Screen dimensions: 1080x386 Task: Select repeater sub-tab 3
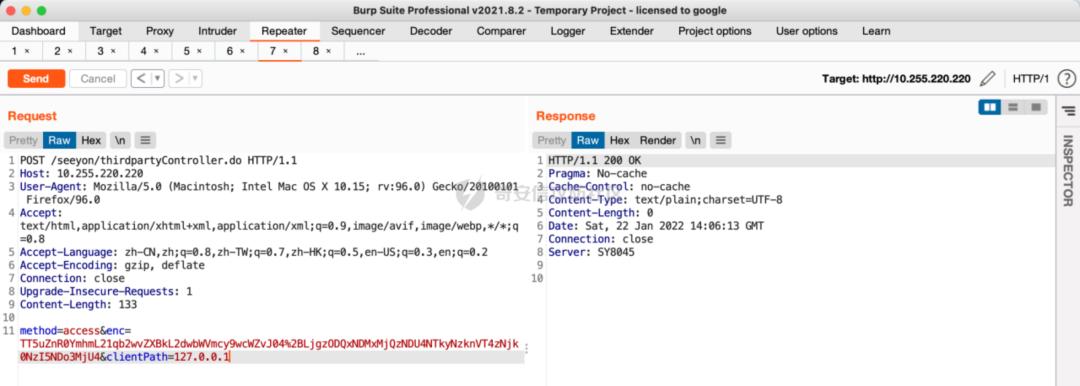coord(101,51)
